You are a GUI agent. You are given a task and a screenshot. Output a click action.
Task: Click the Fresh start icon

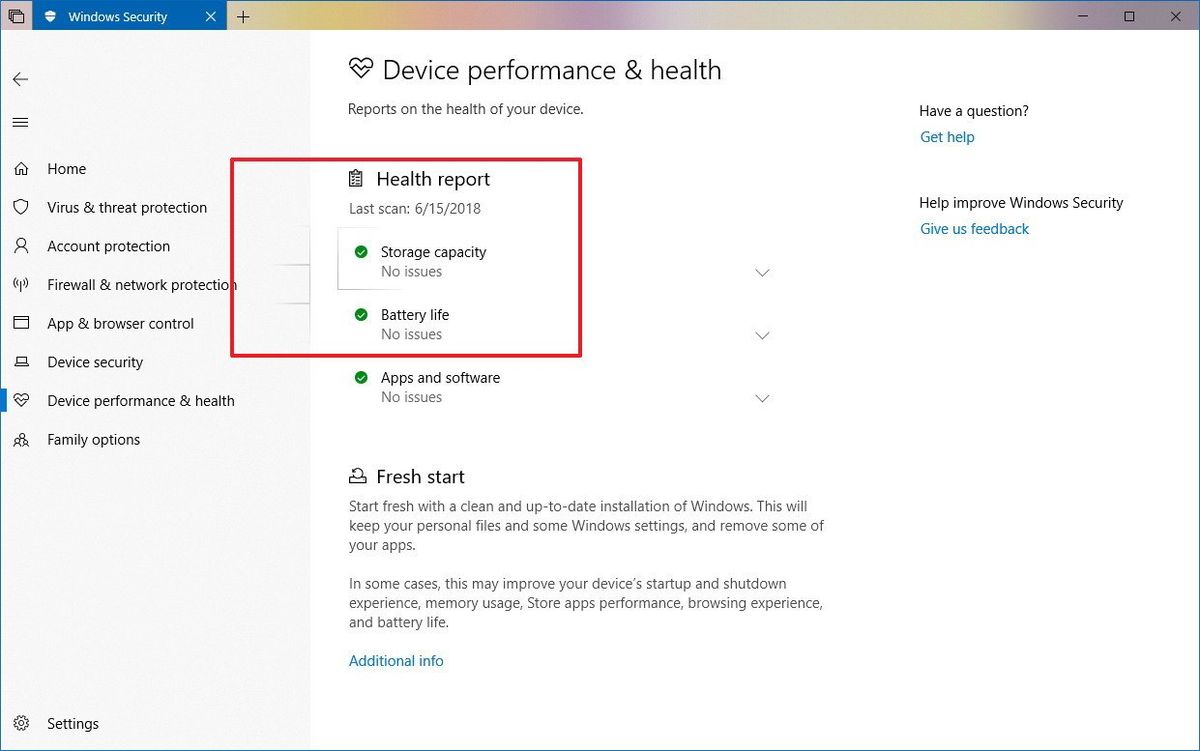(x=358, y=476)
